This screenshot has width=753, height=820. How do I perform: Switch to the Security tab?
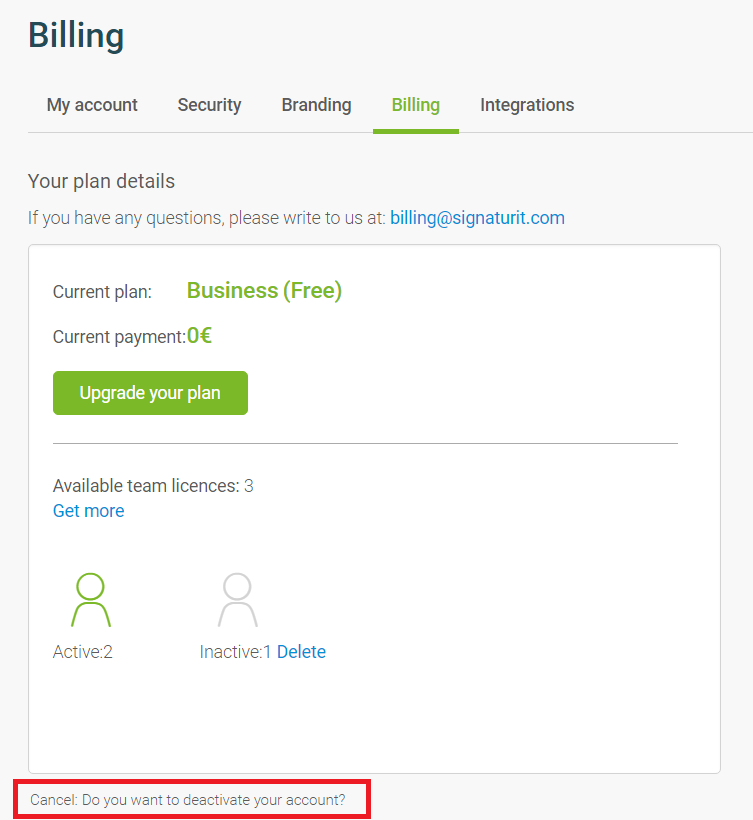pos(209,105)
